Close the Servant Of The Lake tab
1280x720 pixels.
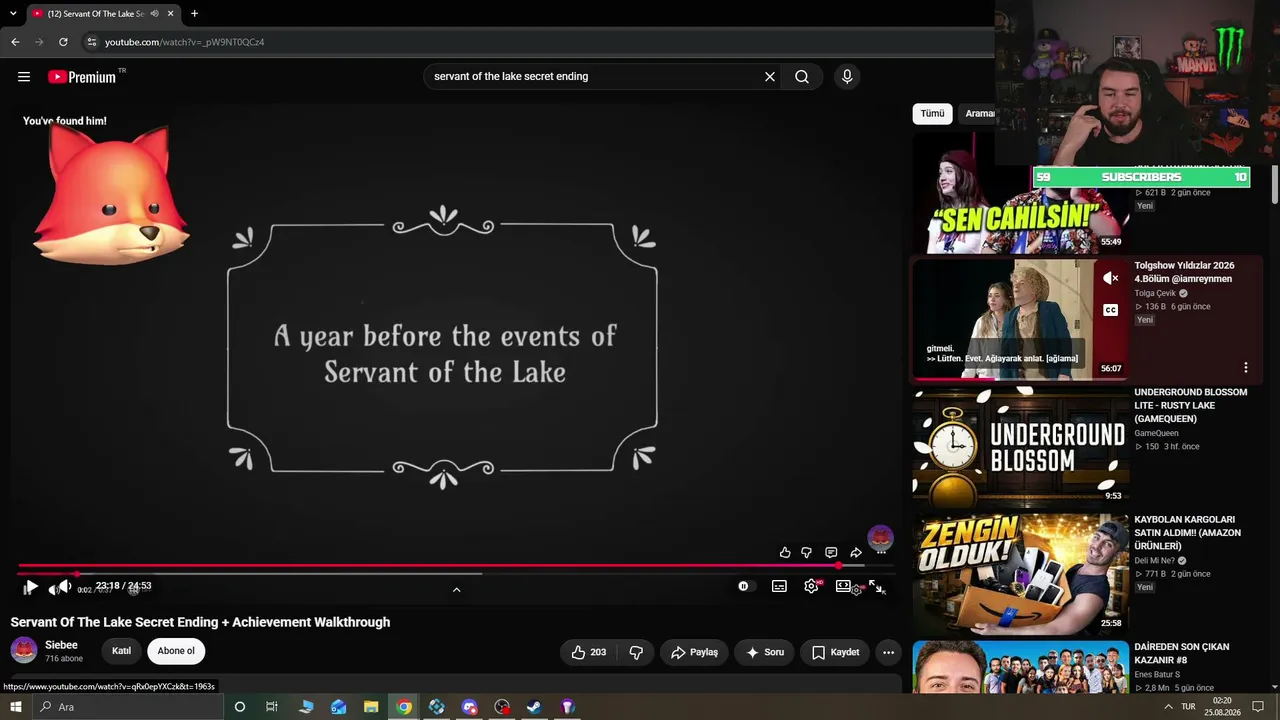coord(171,14)
